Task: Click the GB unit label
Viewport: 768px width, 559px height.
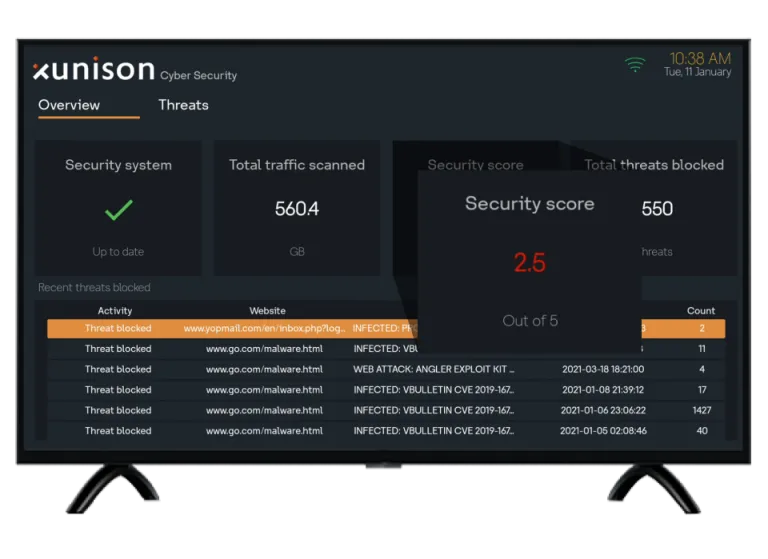Action: (x=297, y=252)
